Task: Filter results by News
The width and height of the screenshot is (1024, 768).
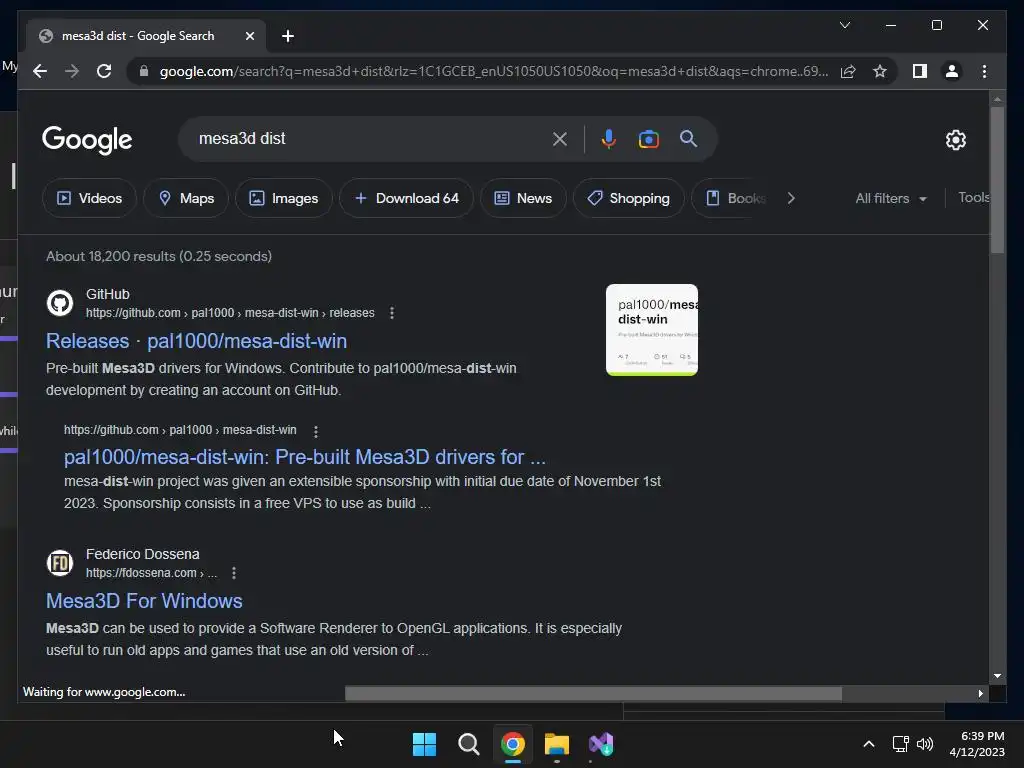Action: pos(523,198)
